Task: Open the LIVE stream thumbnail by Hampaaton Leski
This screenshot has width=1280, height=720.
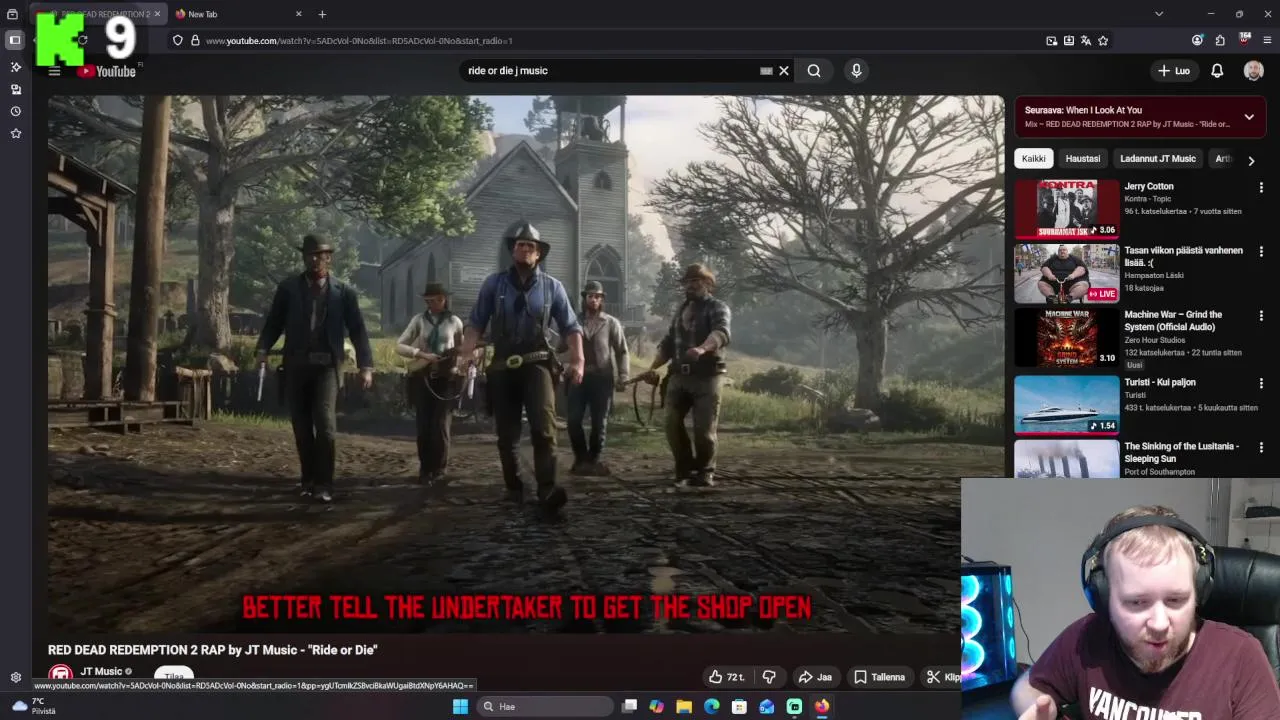Action: 1067,273
